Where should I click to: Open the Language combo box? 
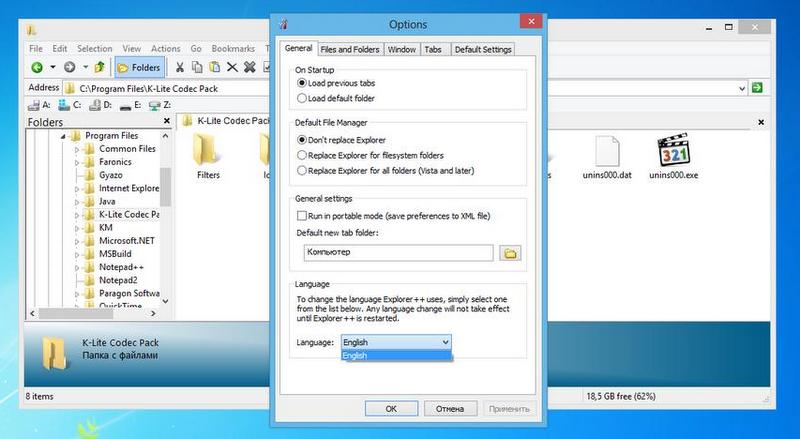click(x=396, y=342)
